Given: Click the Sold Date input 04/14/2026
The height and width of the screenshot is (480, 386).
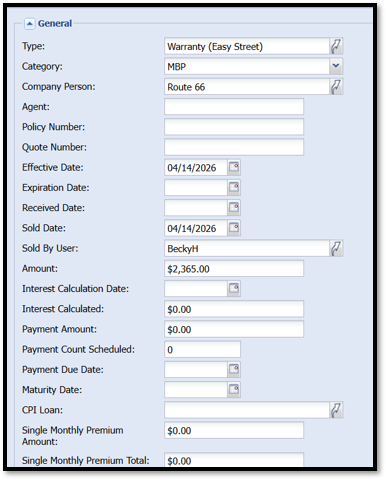Looking at the screenshot, I should (x=196, y=228).
